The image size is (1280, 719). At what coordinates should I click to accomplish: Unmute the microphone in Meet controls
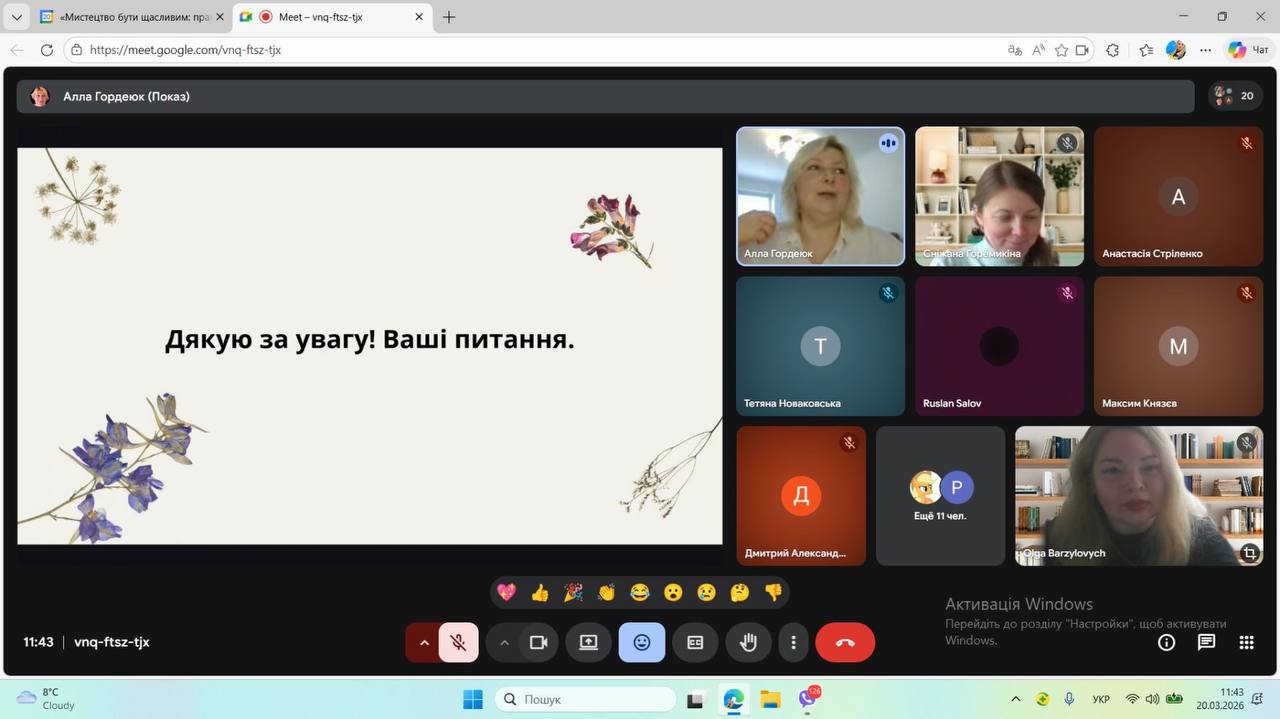[x=458, y=643]
